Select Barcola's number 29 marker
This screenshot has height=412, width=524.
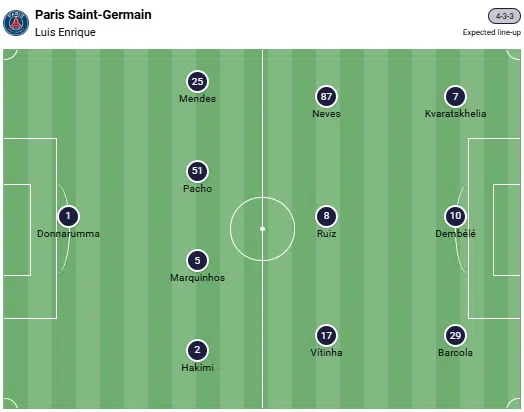(x=455, y=335)
